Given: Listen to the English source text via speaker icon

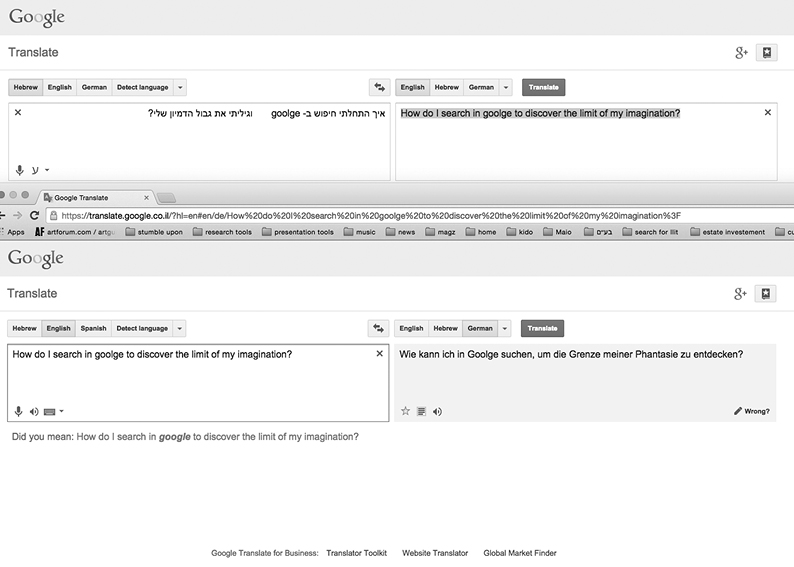Looking at the screenshot, I should point(33,411).
